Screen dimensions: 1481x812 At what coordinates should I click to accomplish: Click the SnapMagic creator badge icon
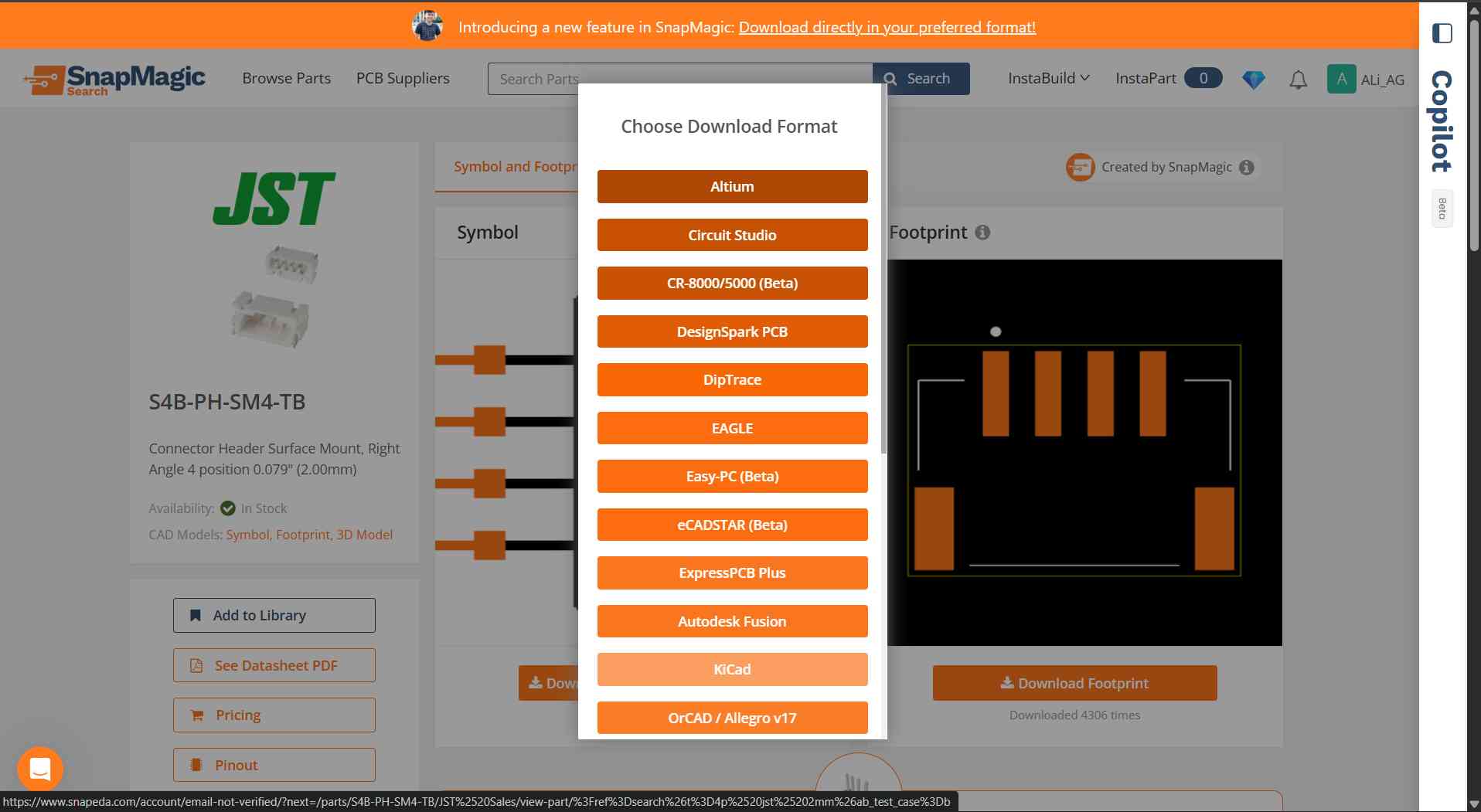click(x=1080, y=167)
